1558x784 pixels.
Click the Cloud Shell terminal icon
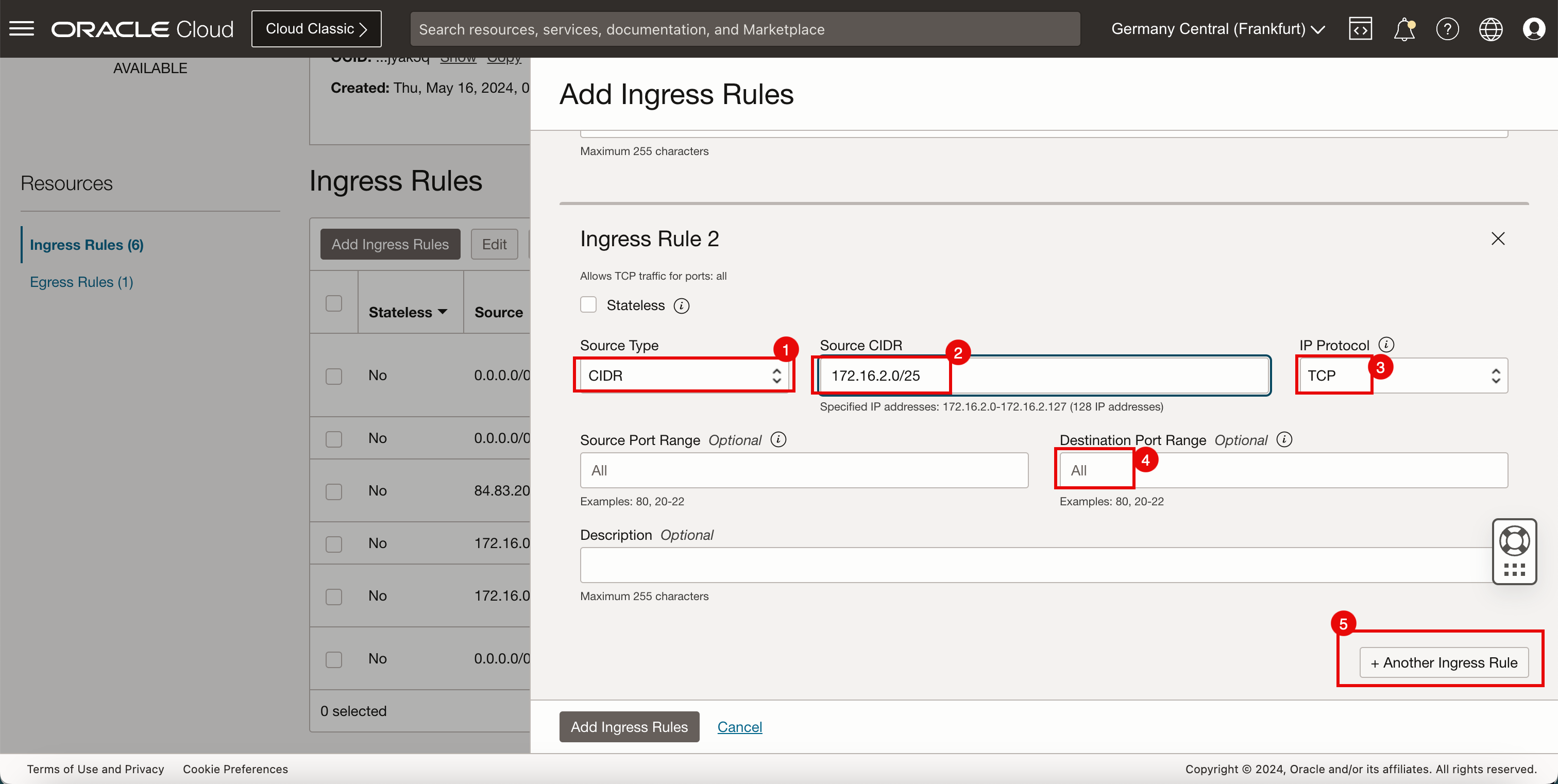[1361, 28]
